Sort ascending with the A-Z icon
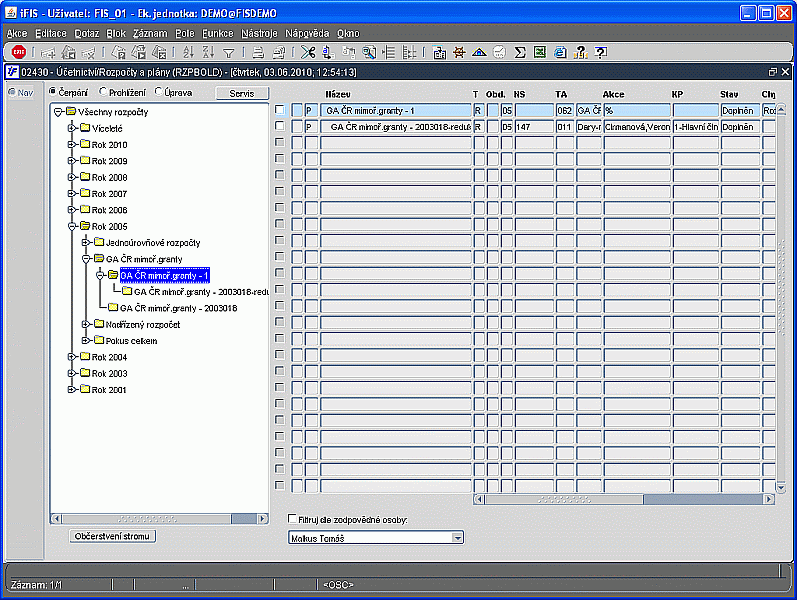Screen dimensions: 797x600 tap(189, 52)
